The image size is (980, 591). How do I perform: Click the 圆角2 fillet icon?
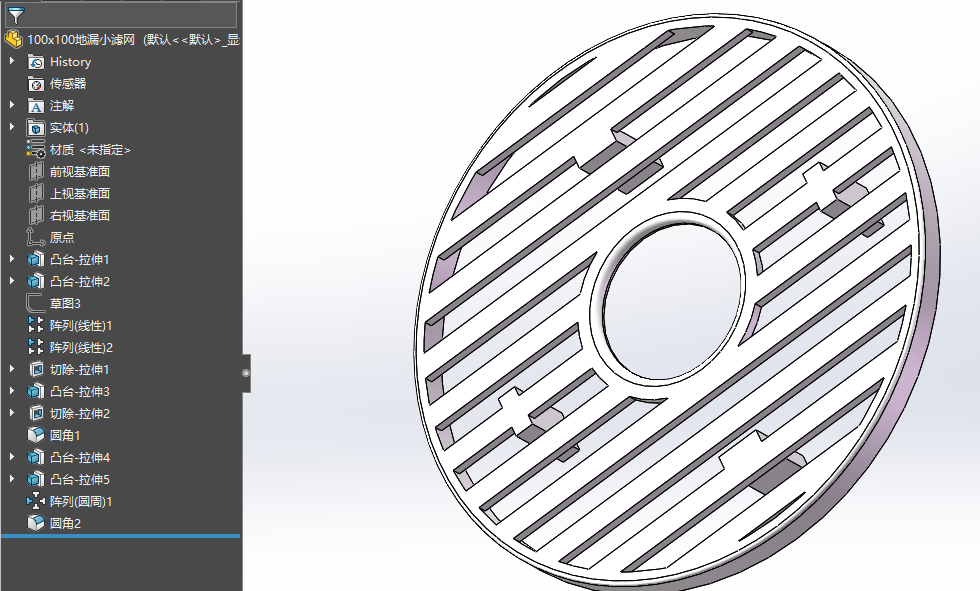click(36, 524)
